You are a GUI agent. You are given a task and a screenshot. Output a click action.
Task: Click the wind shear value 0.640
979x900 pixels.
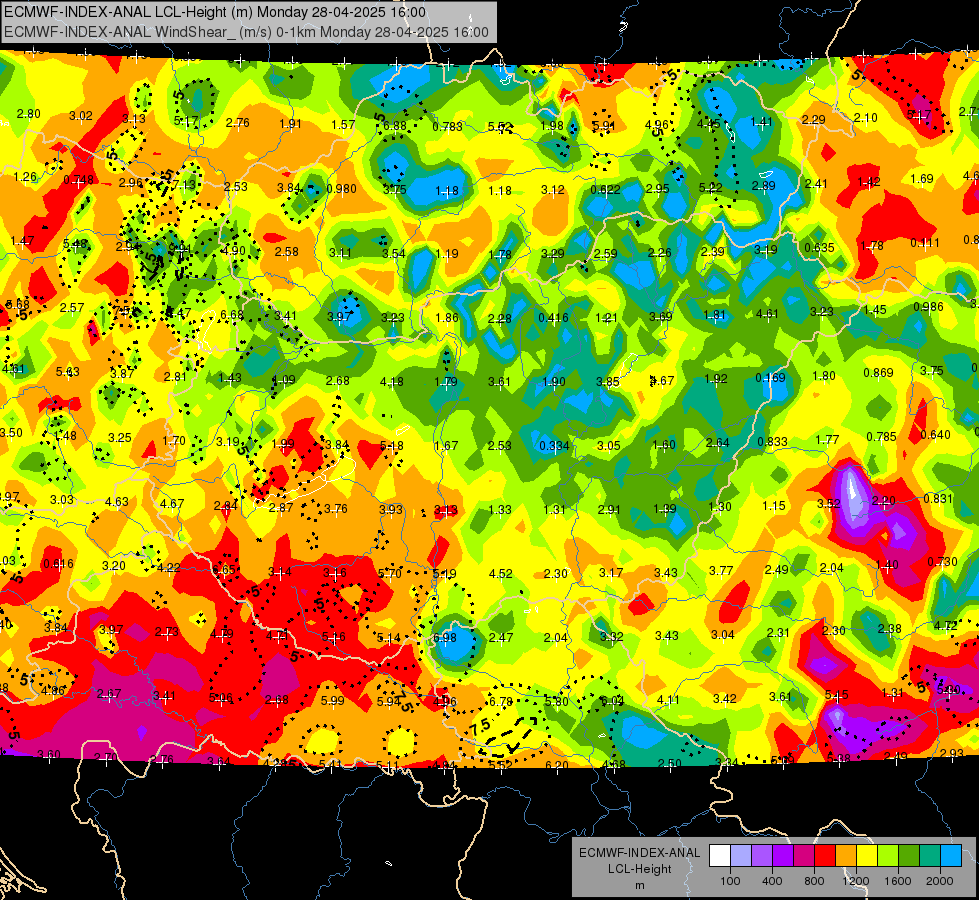(x=935, y=435)
